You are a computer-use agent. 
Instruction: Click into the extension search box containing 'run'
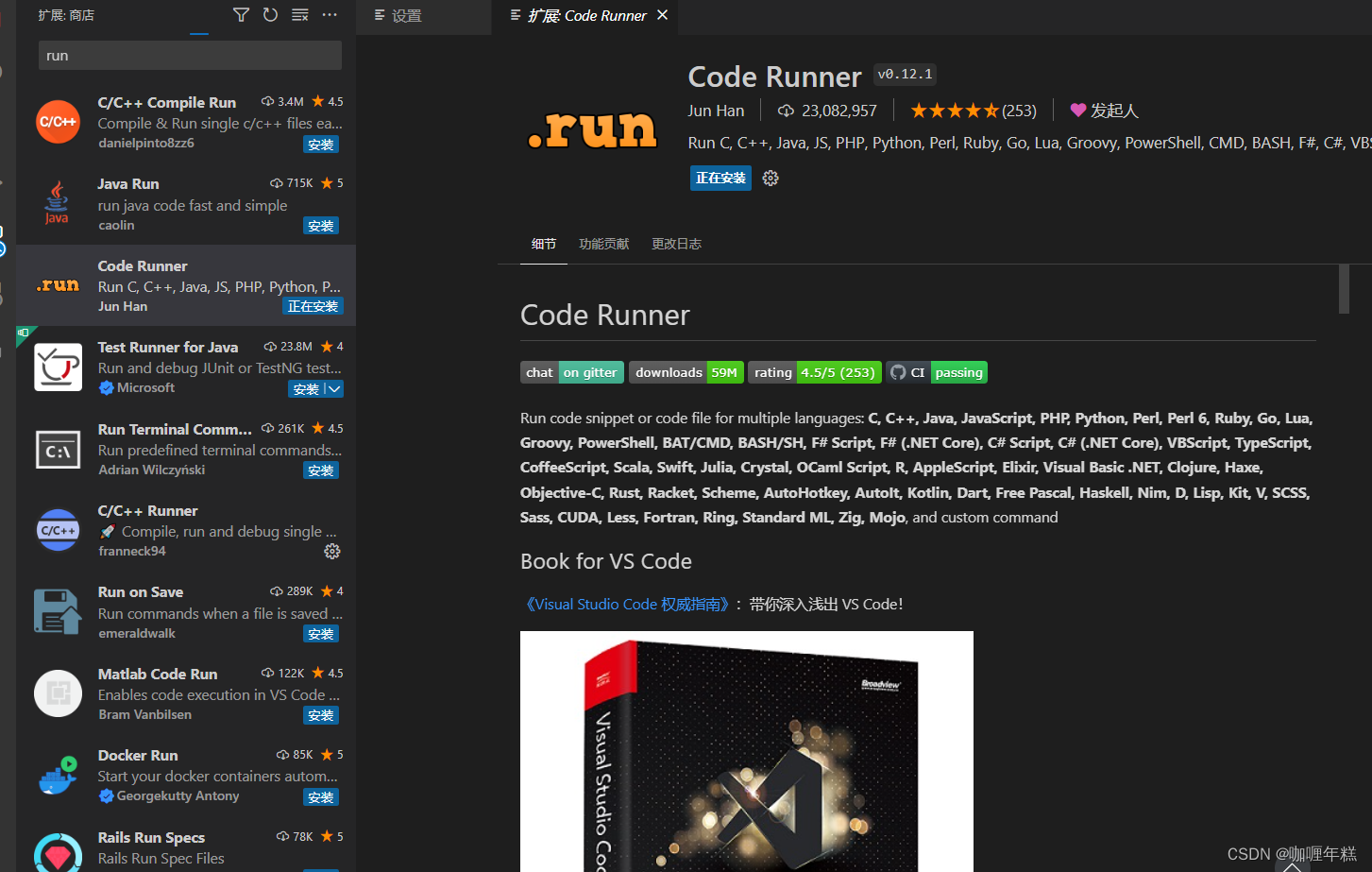point(190,56)
